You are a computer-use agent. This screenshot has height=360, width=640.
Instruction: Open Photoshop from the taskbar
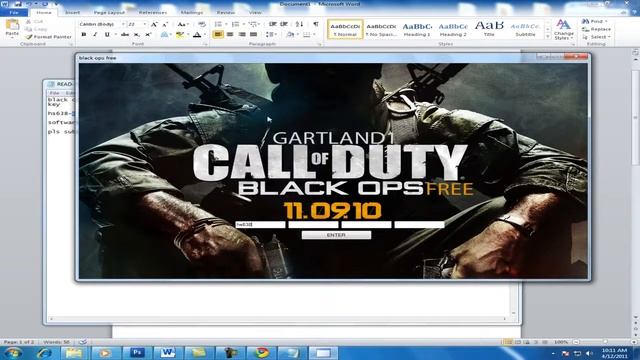[x=137, y=353]
